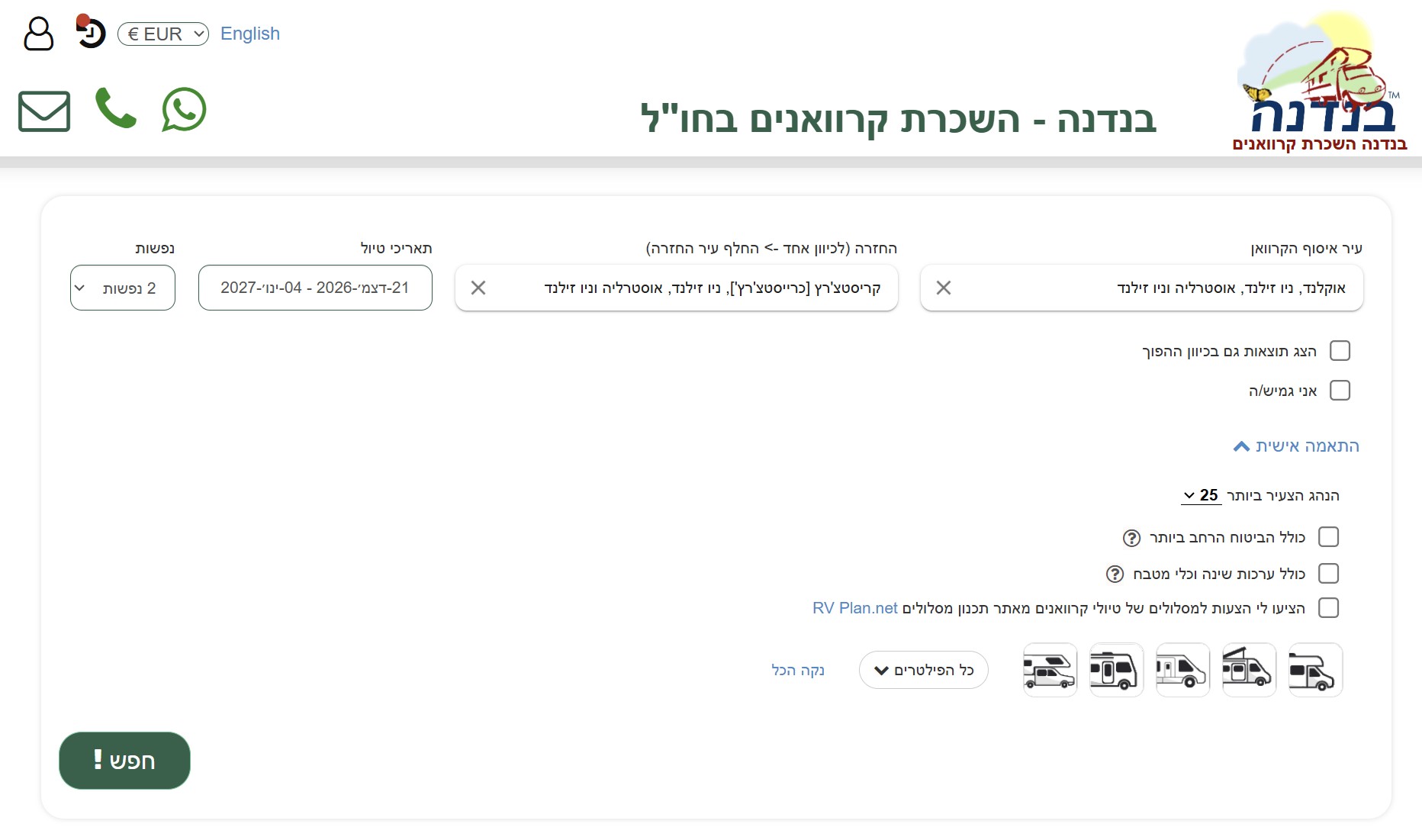This screenshot has width=1422, height=840.
Task: Open the EUR currency dropdown
Action: point(162,33)
